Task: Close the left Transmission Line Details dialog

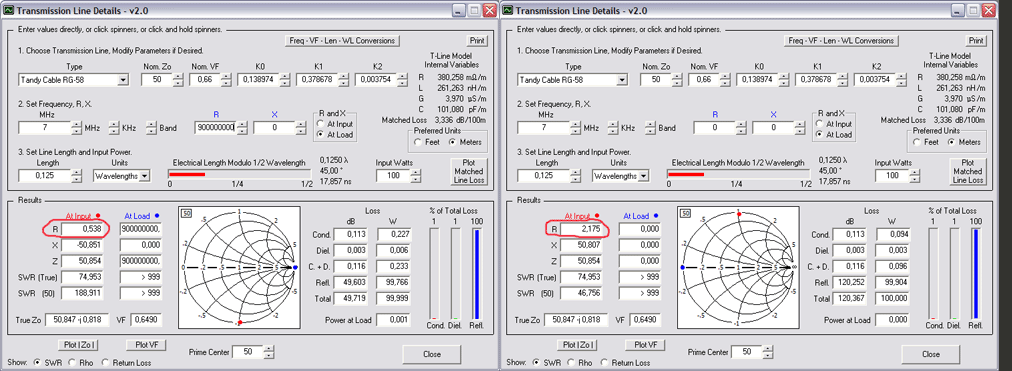Action: [432, 354]
